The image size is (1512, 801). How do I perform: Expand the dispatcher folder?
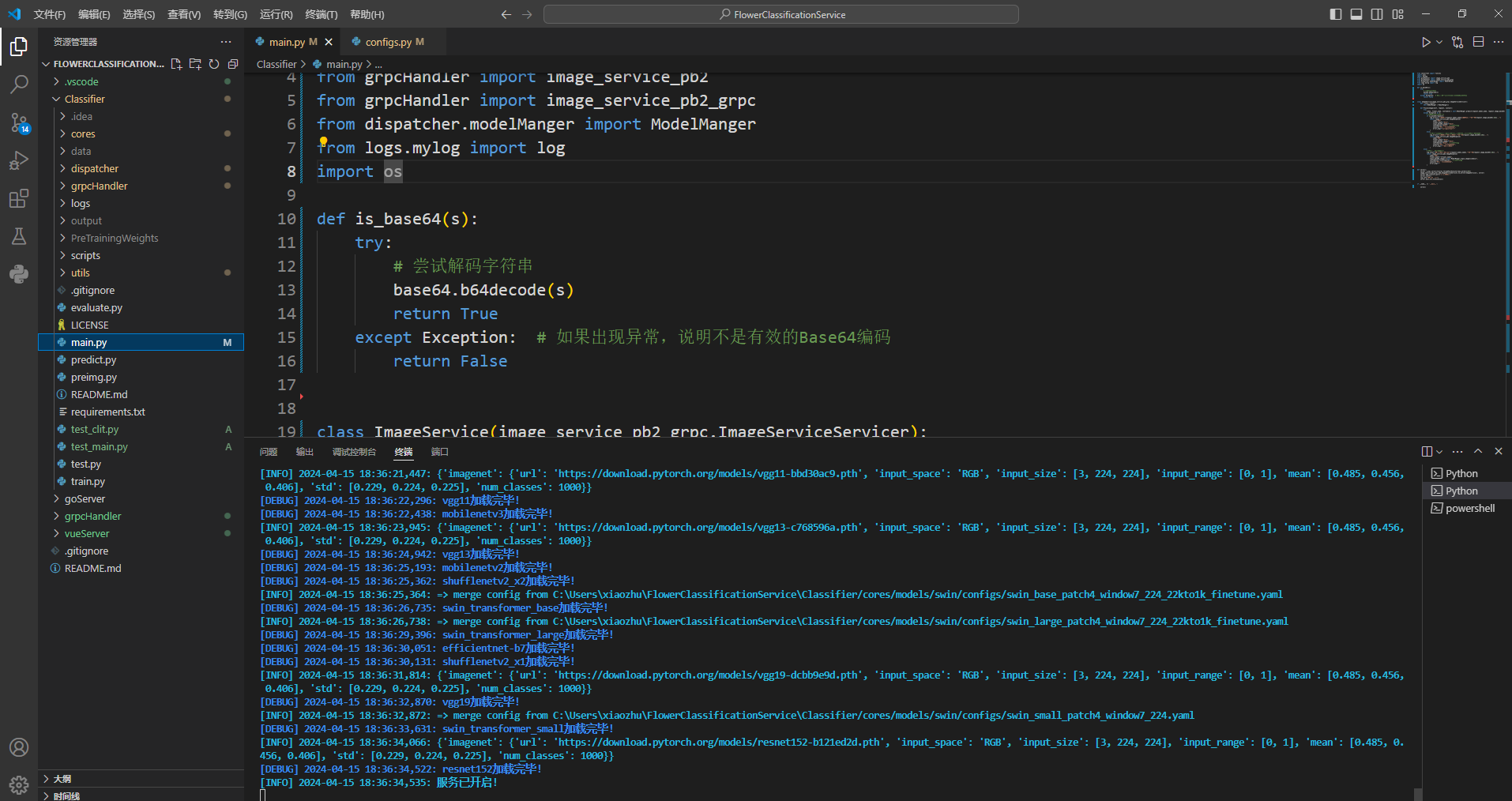[x=141, y=168]
